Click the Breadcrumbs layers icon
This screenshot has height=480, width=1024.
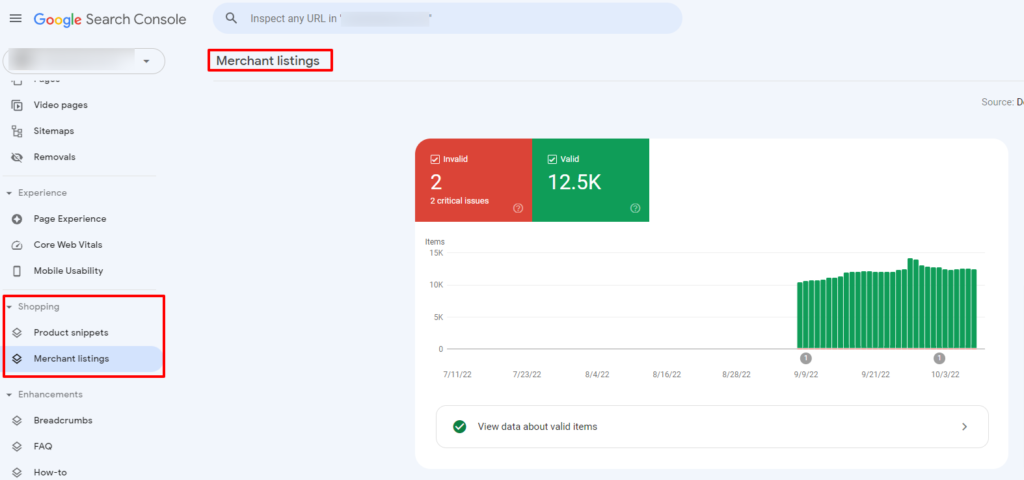pyautogui.click(x=18, y=421)
